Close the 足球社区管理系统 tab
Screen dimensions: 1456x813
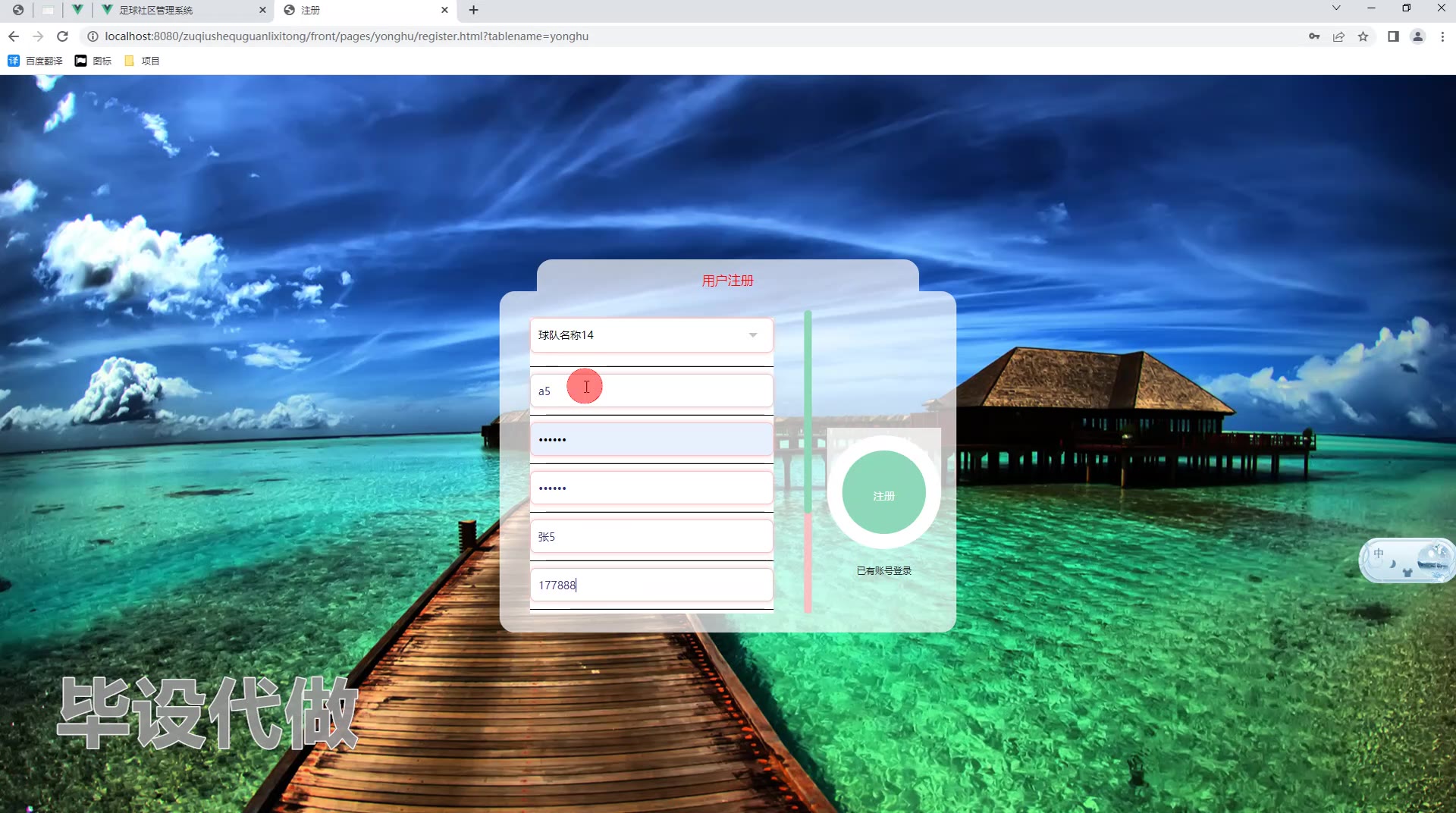[262, 10]
